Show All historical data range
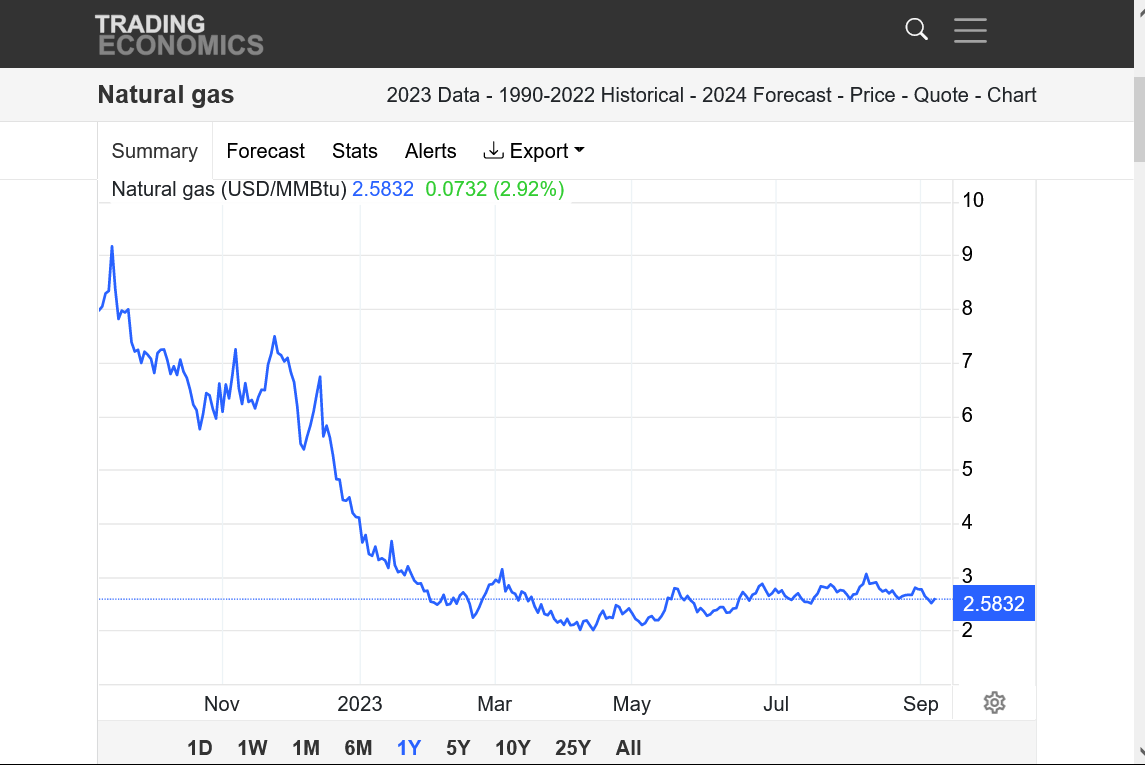1145x771 pixels. point(628,748)
